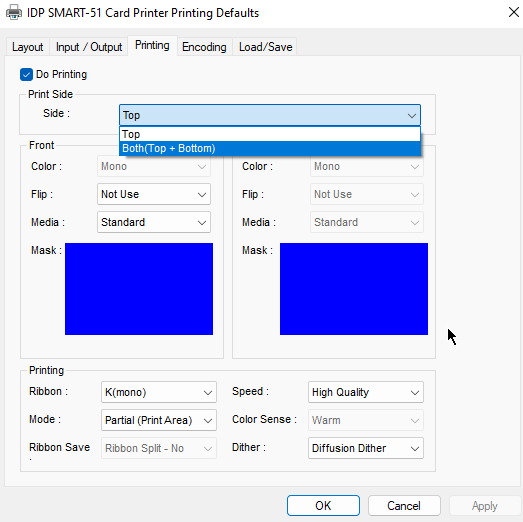The width and height of the screenshot is (523, 522).
Task: Collapse the Side dropdown showing Top
Action: pos(270,115)
